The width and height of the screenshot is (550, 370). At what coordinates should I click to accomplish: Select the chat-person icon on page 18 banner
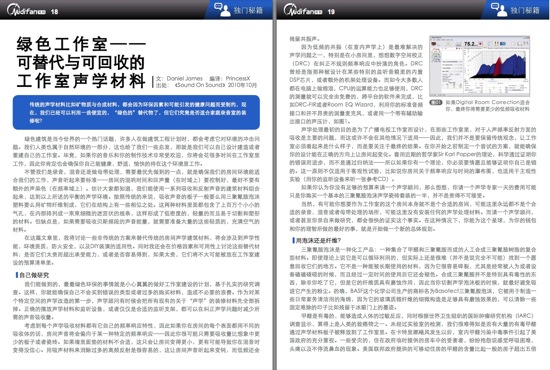tap(222, 9)
